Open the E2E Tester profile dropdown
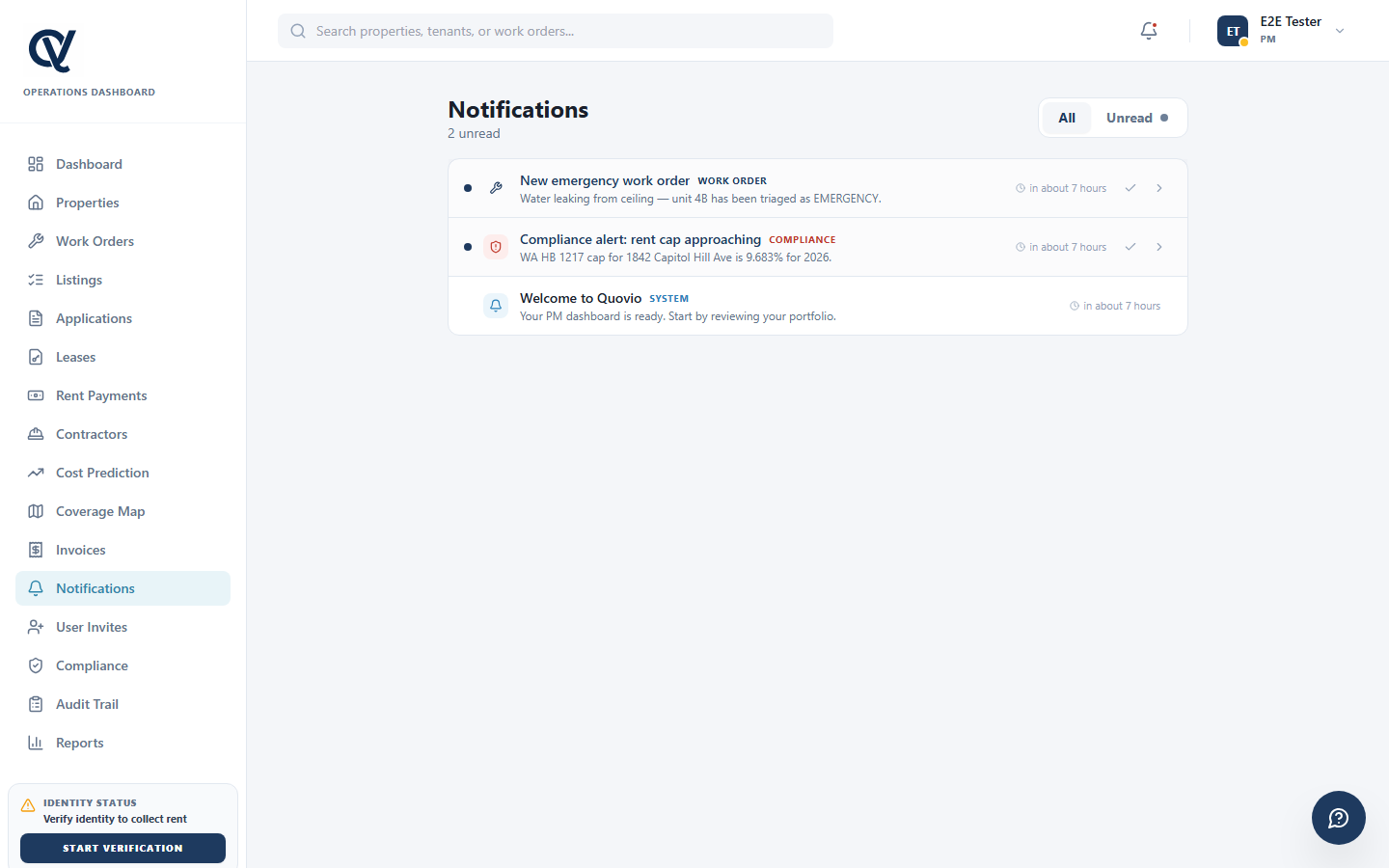Image resolution: width=1389 pixels, height=868 pixels. click(x=1340, y=30)
